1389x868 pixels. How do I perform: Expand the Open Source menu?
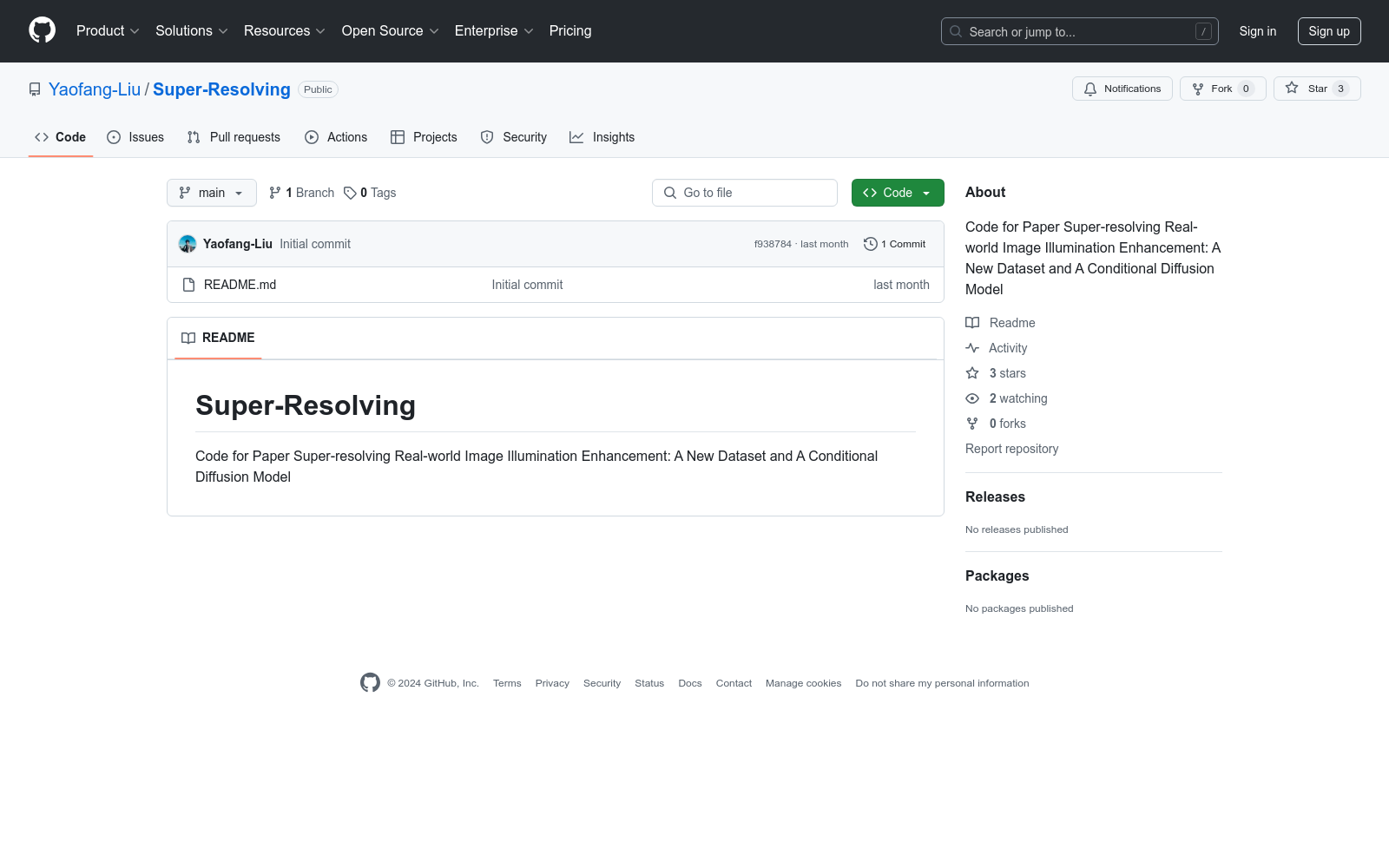391,30
